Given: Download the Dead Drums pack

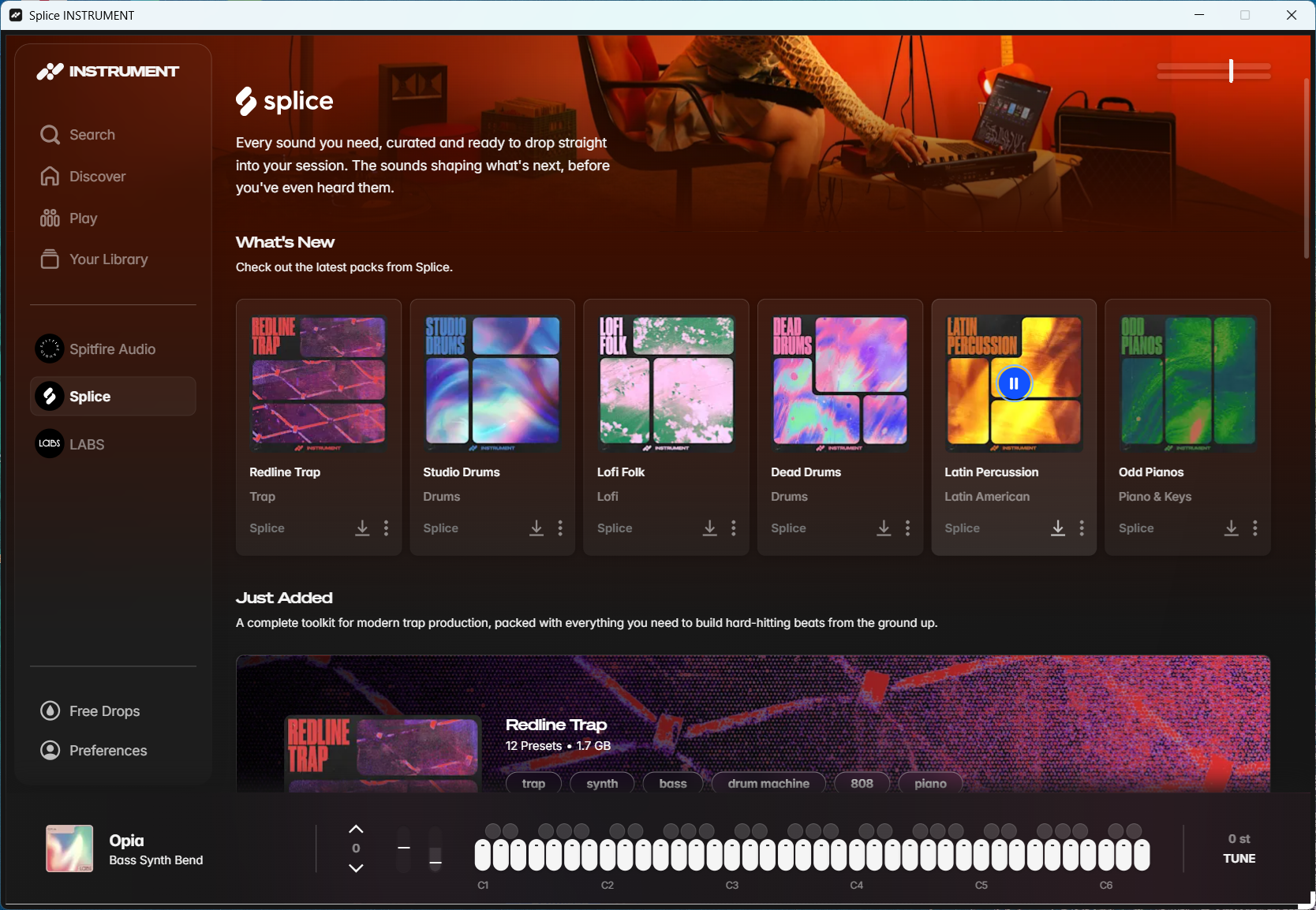Looking at the screenshot, I should click(x=884, y=528).
